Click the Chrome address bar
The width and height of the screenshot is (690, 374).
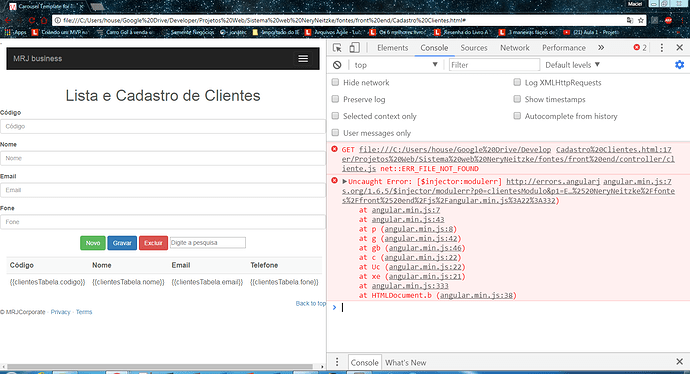click(x=343, y=20)
